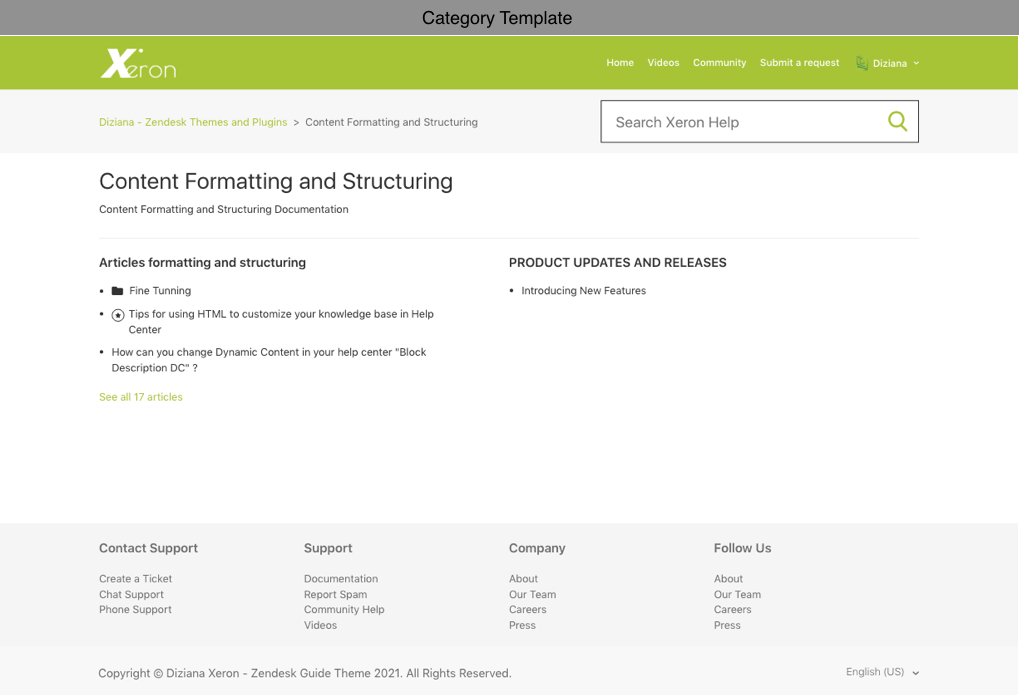Screen dimensions: 1019x695
Task: Expand the Diziana user dropdown
Action: (x=916, y=63)
